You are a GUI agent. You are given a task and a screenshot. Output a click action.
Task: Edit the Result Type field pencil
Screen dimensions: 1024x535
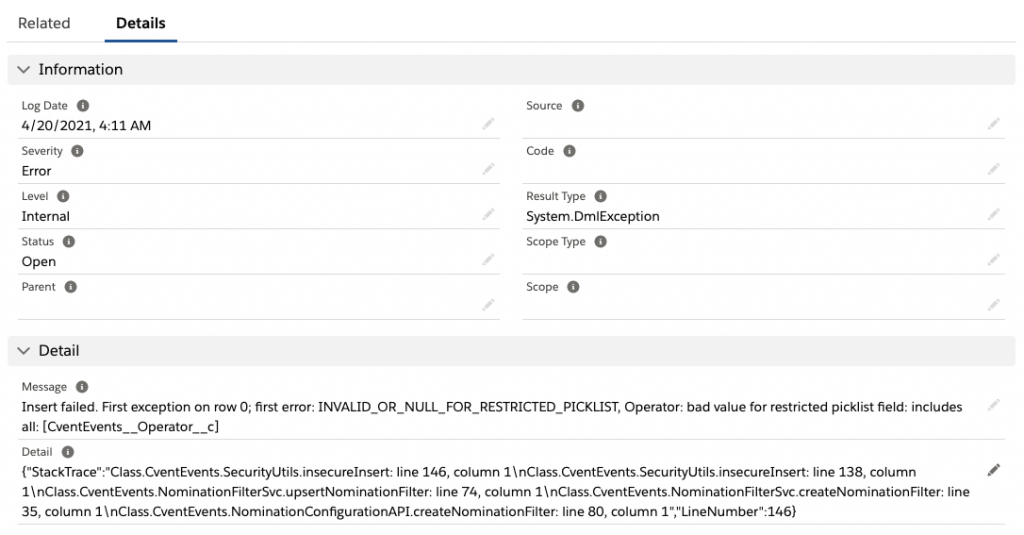tap(993, 215)
